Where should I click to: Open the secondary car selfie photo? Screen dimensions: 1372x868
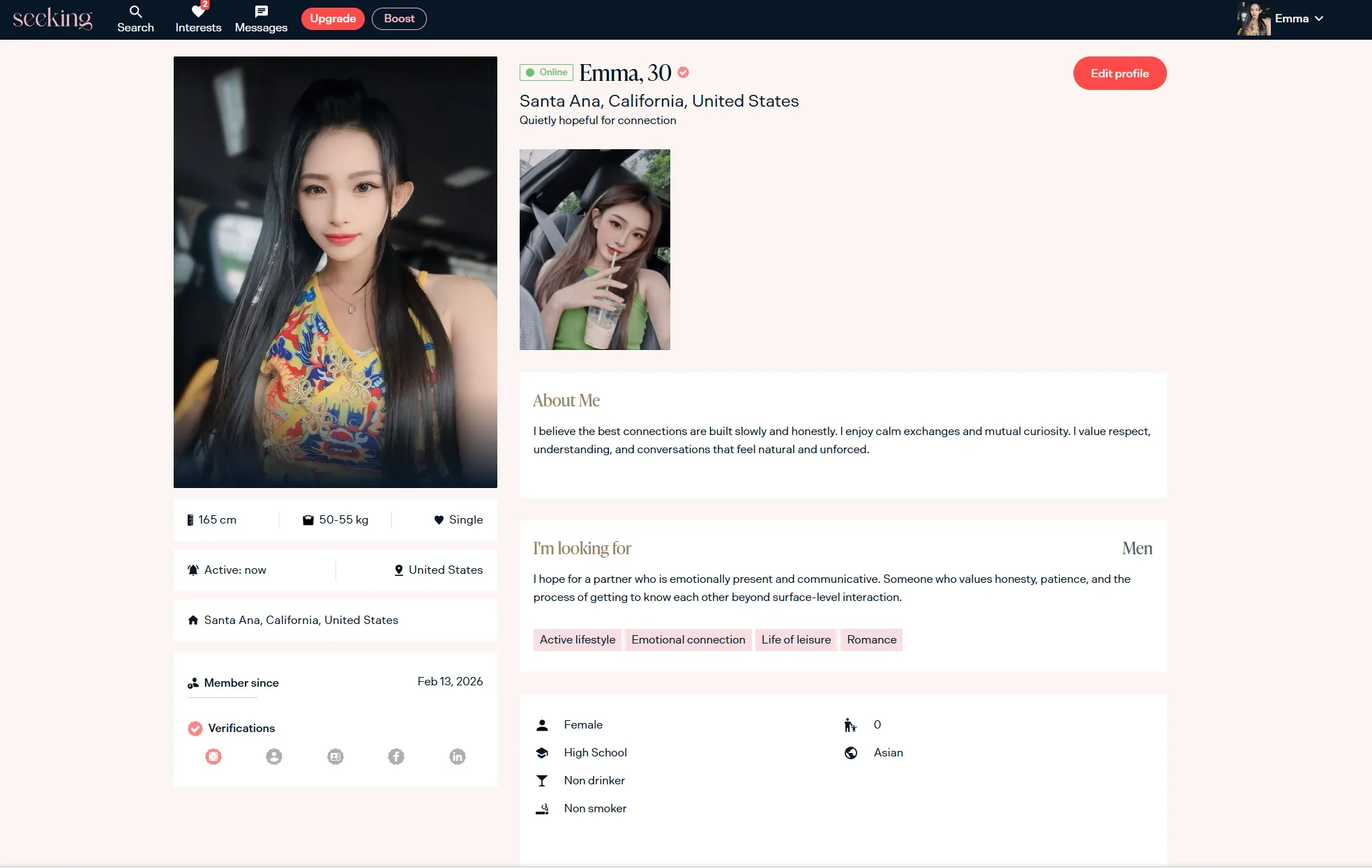594,249
